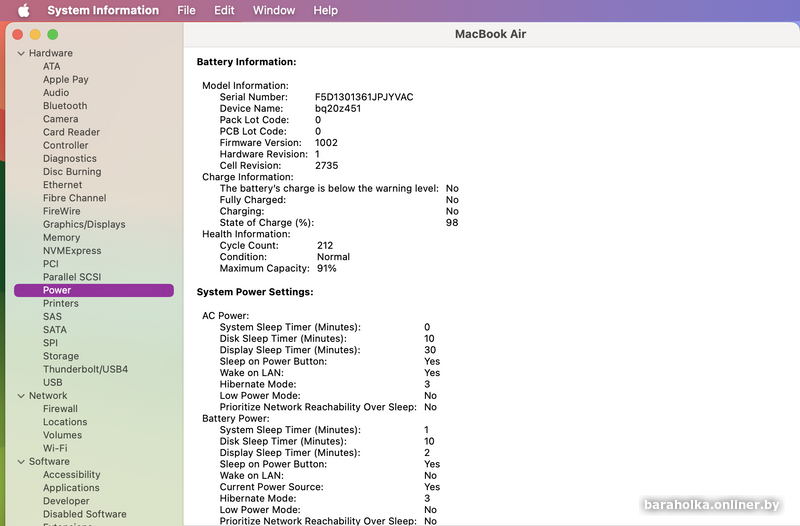Image resolution: width=800 pixels, height=526 pixels.
Task: Select Accessibility under Software
Action: (x=71, y=474)
